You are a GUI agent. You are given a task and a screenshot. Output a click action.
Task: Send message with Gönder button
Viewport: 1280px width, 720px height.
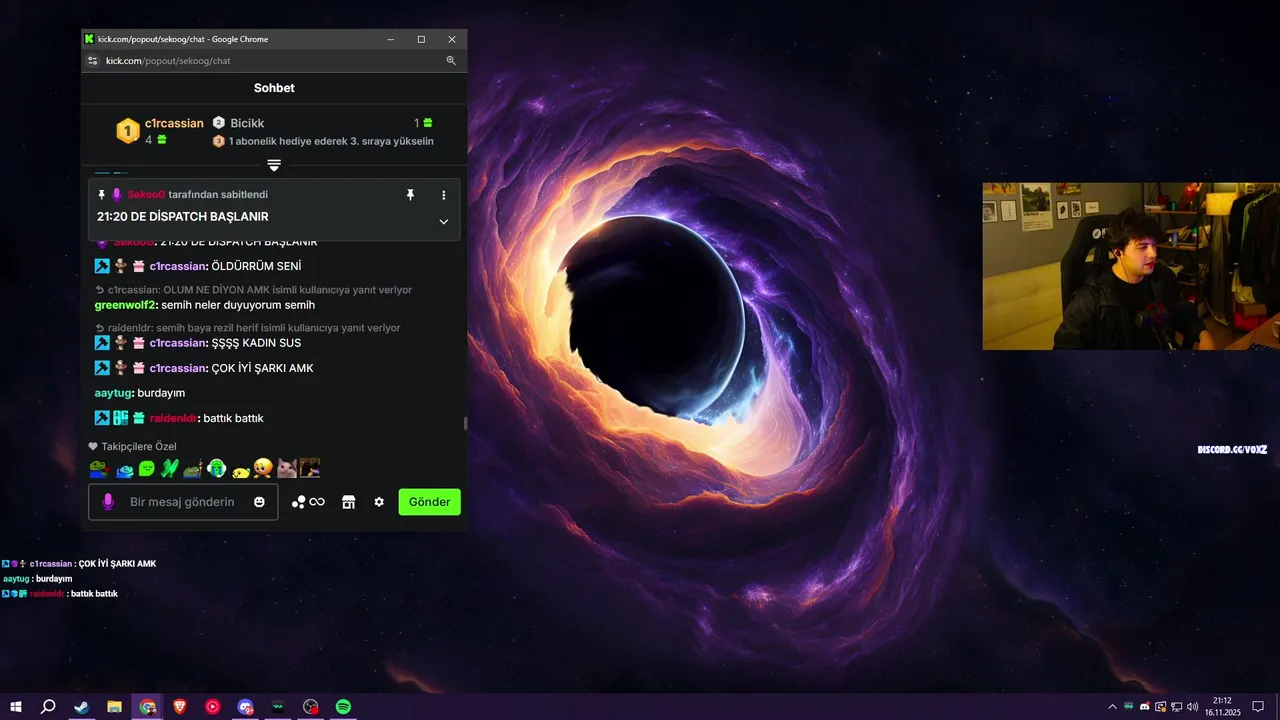429,502
